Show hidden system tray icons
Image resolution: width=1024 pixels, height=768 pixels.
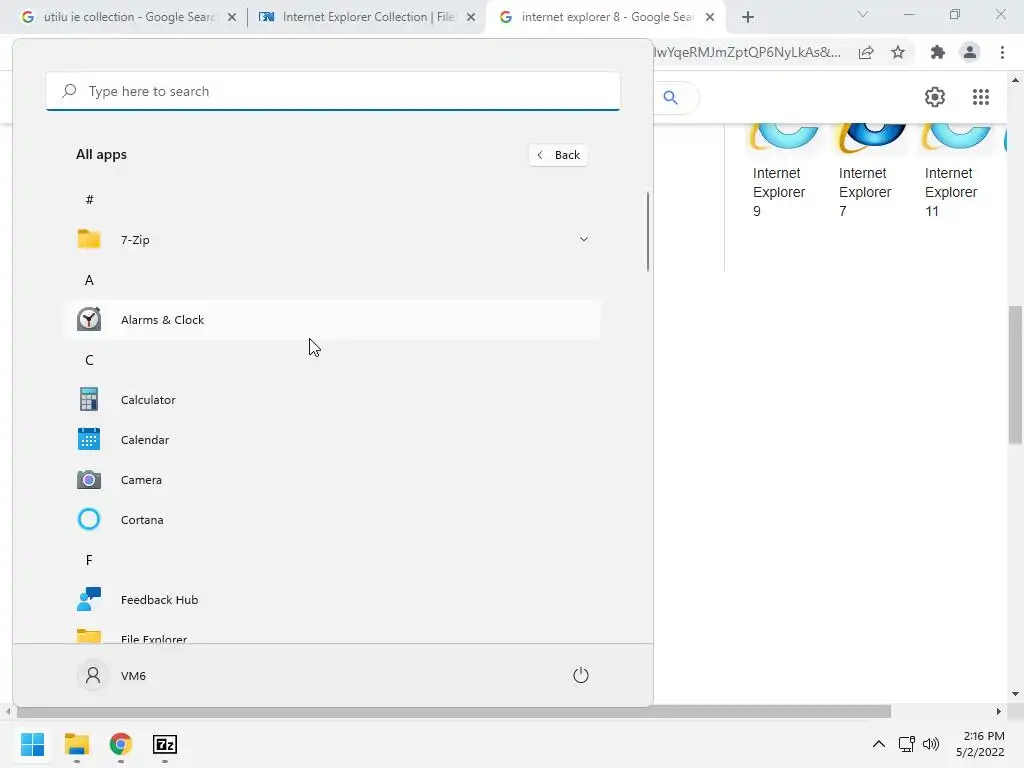pyautogui.click(x=879, y=744)
